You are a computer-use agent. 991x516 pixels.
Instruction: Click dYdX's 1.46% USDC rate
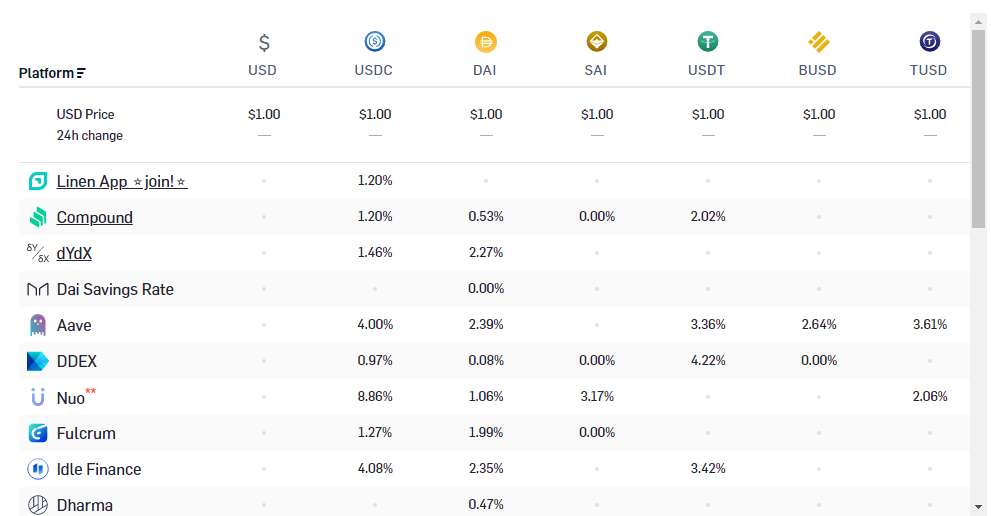tap(375, 252)
